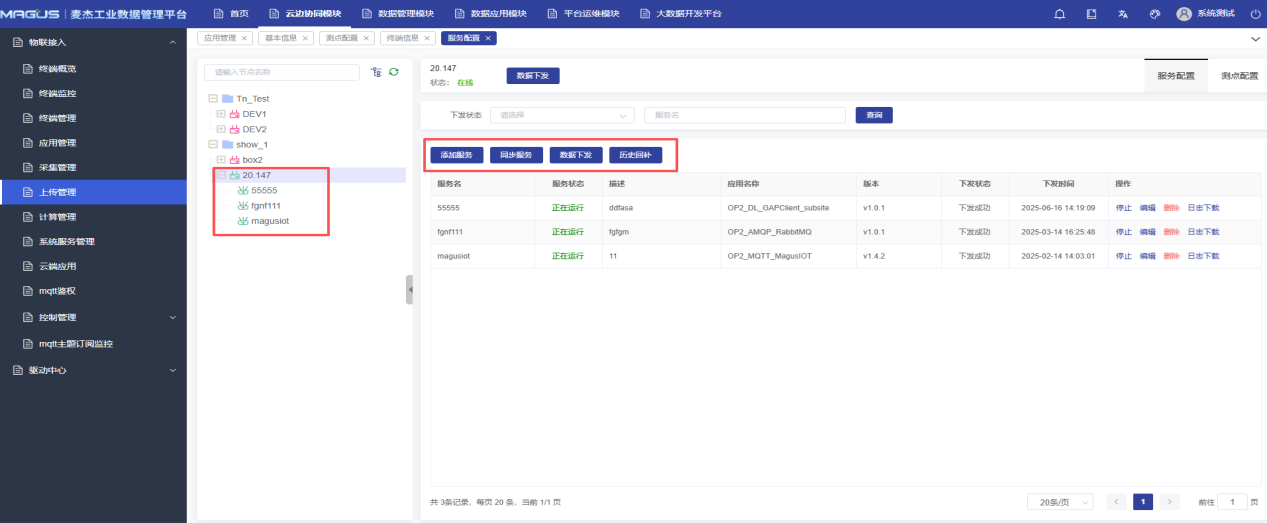The image size is (1267, 523).
Task: Open the documentation book icon in header
Action: (x=1092, y=14)
